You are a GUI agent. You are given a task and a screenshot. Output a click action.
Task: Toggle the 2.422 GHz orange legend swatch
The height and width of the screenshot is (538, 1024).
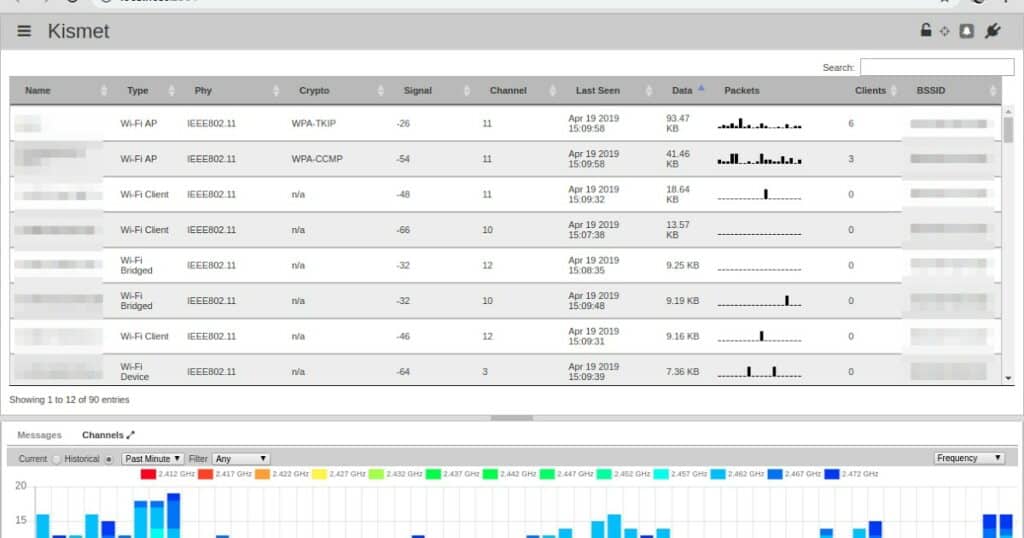click(262, 474)
